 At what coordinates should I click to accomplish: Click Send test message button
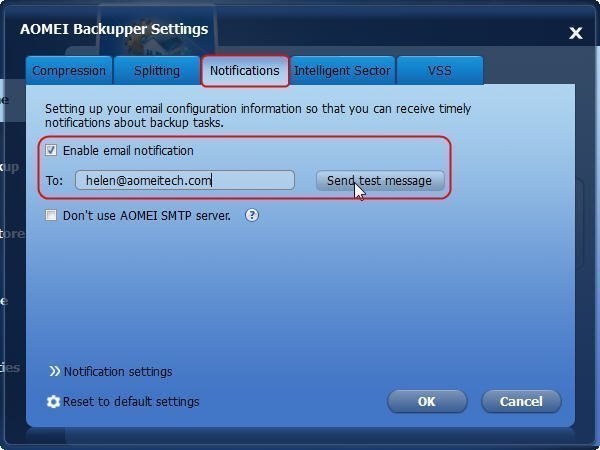point(380,180)
